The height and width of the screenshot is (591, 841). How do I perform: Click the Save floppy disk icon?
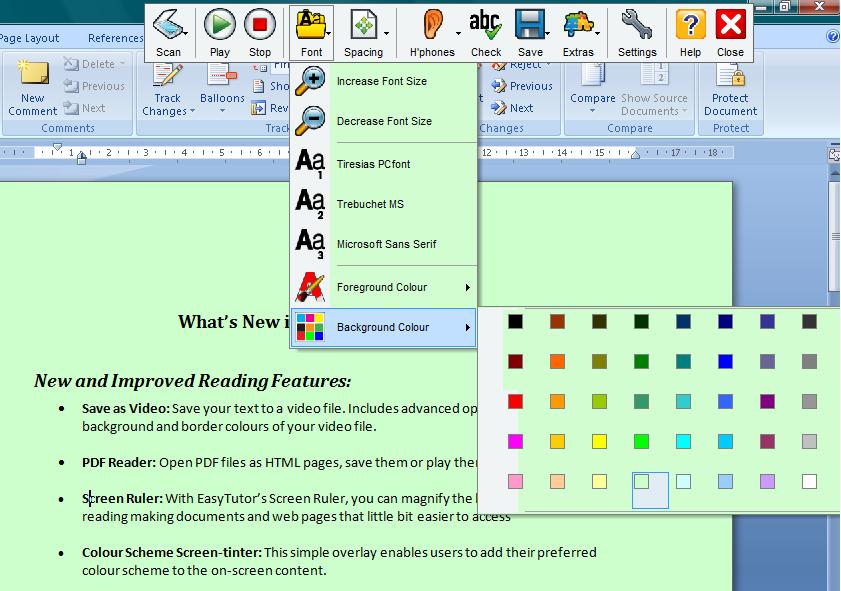(529, 25)
